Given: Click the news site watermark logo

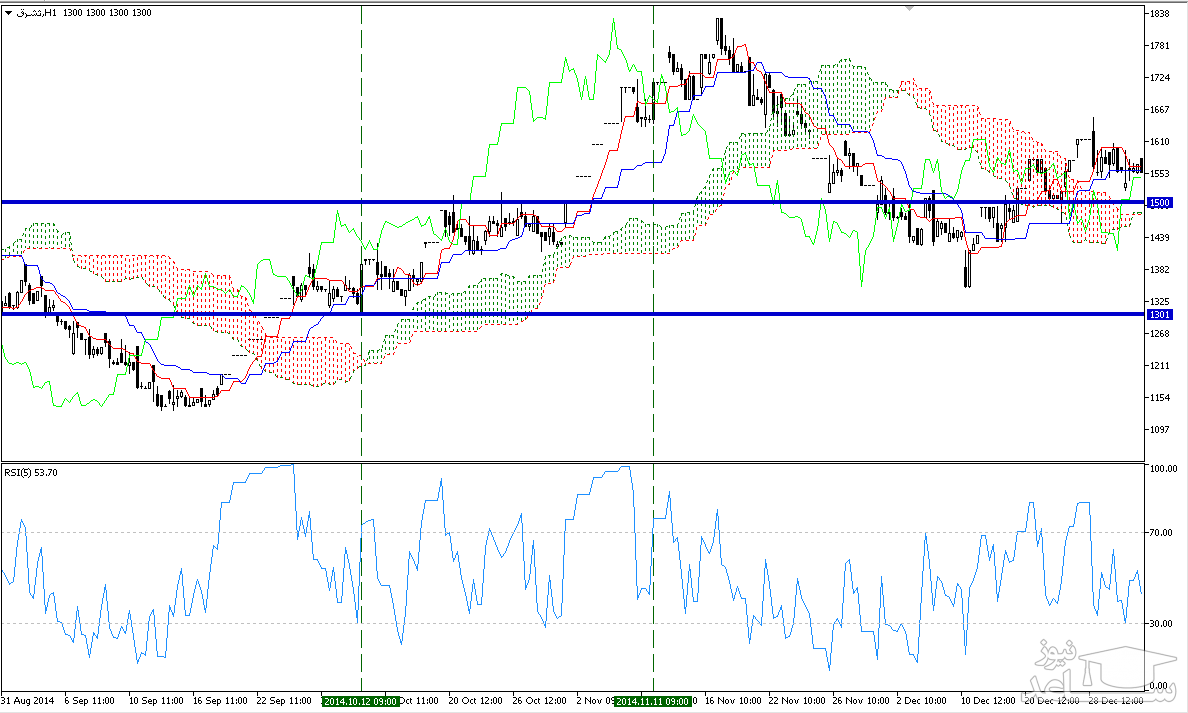Looking at the screenshot, I should click(x=1101, y=668).
